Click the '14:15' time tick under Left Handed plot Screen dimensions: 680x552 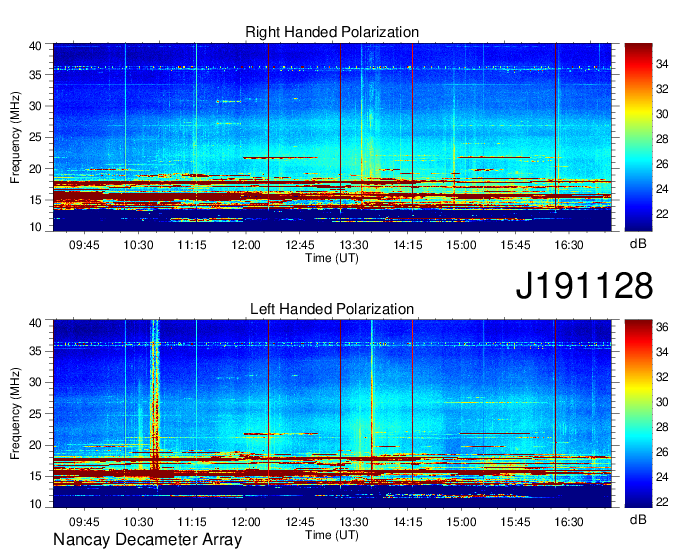click(408, 522)
